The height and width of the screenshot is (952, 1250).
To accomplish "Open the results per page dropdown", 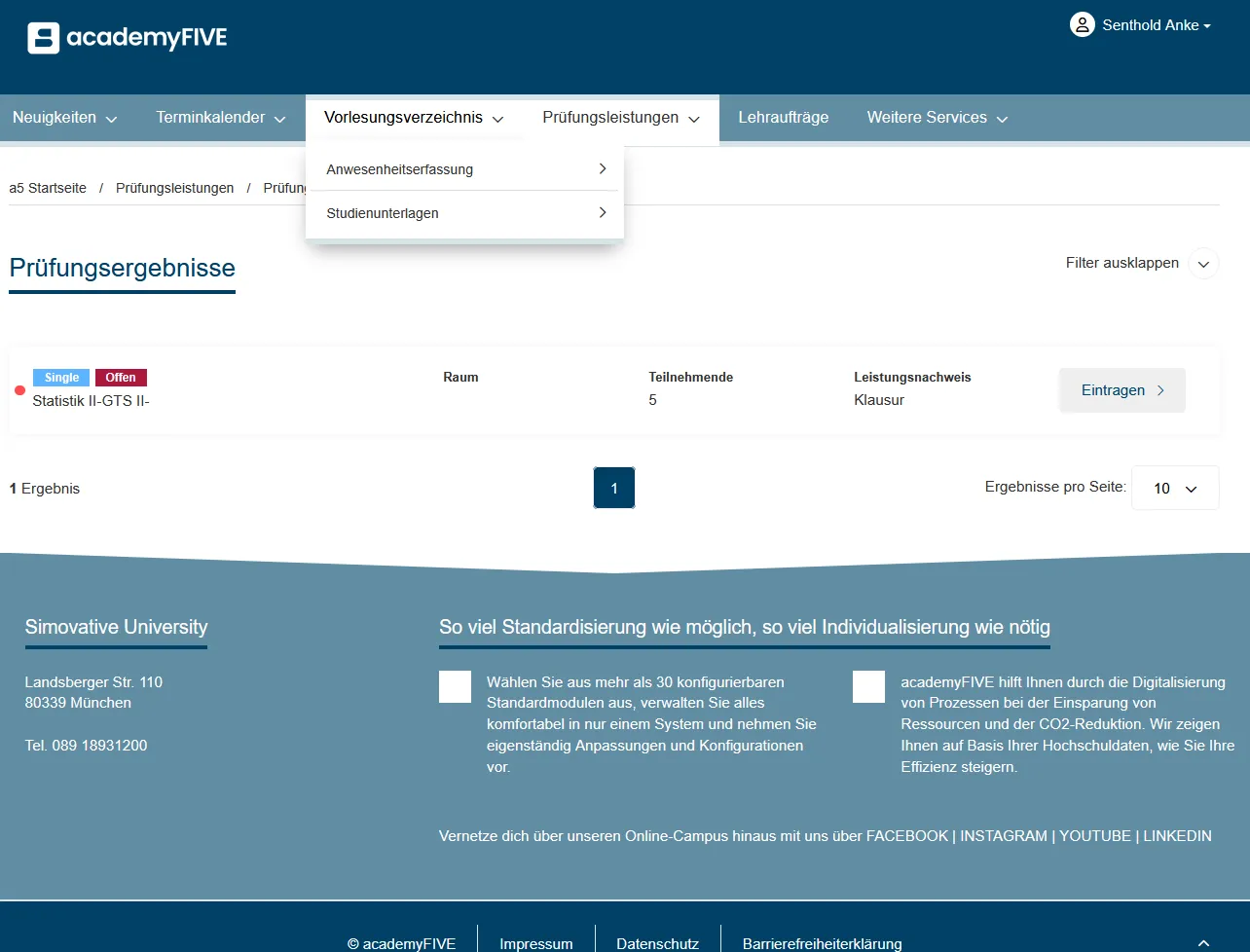I will 1175,488.
